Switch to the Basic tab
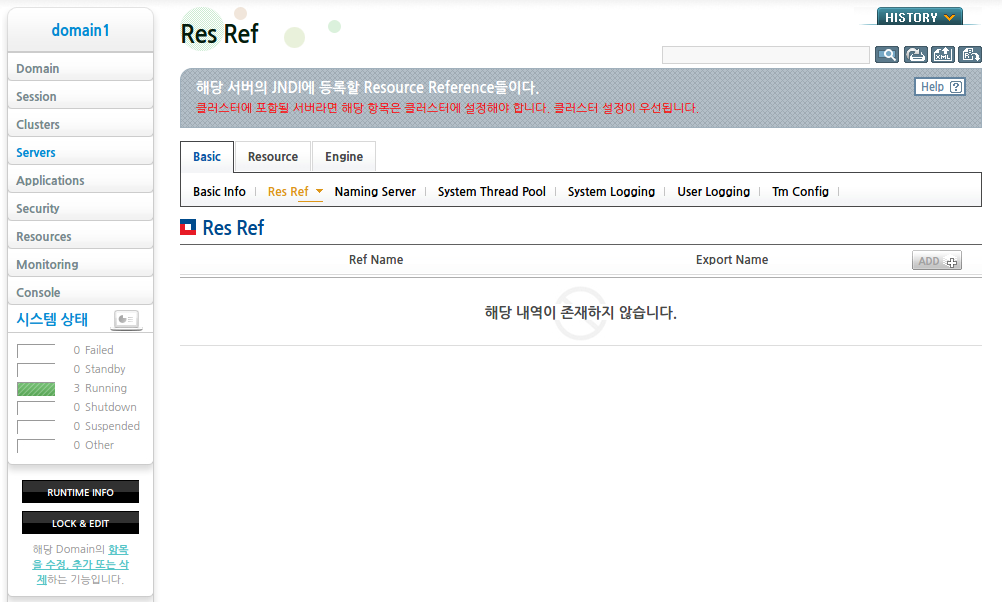 pos(207,157)
